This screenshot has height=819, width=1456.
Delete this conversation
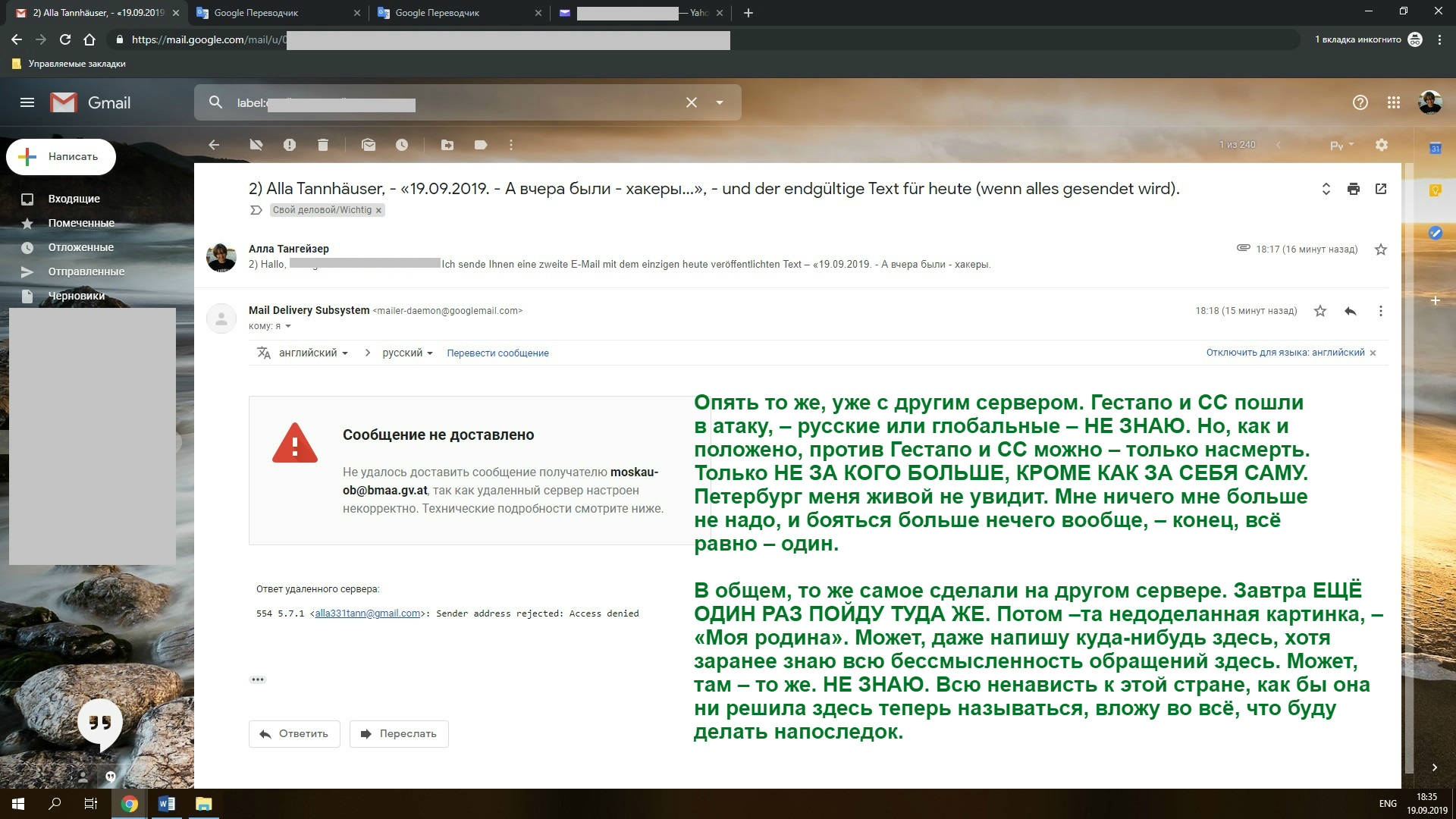click(323, 145)
